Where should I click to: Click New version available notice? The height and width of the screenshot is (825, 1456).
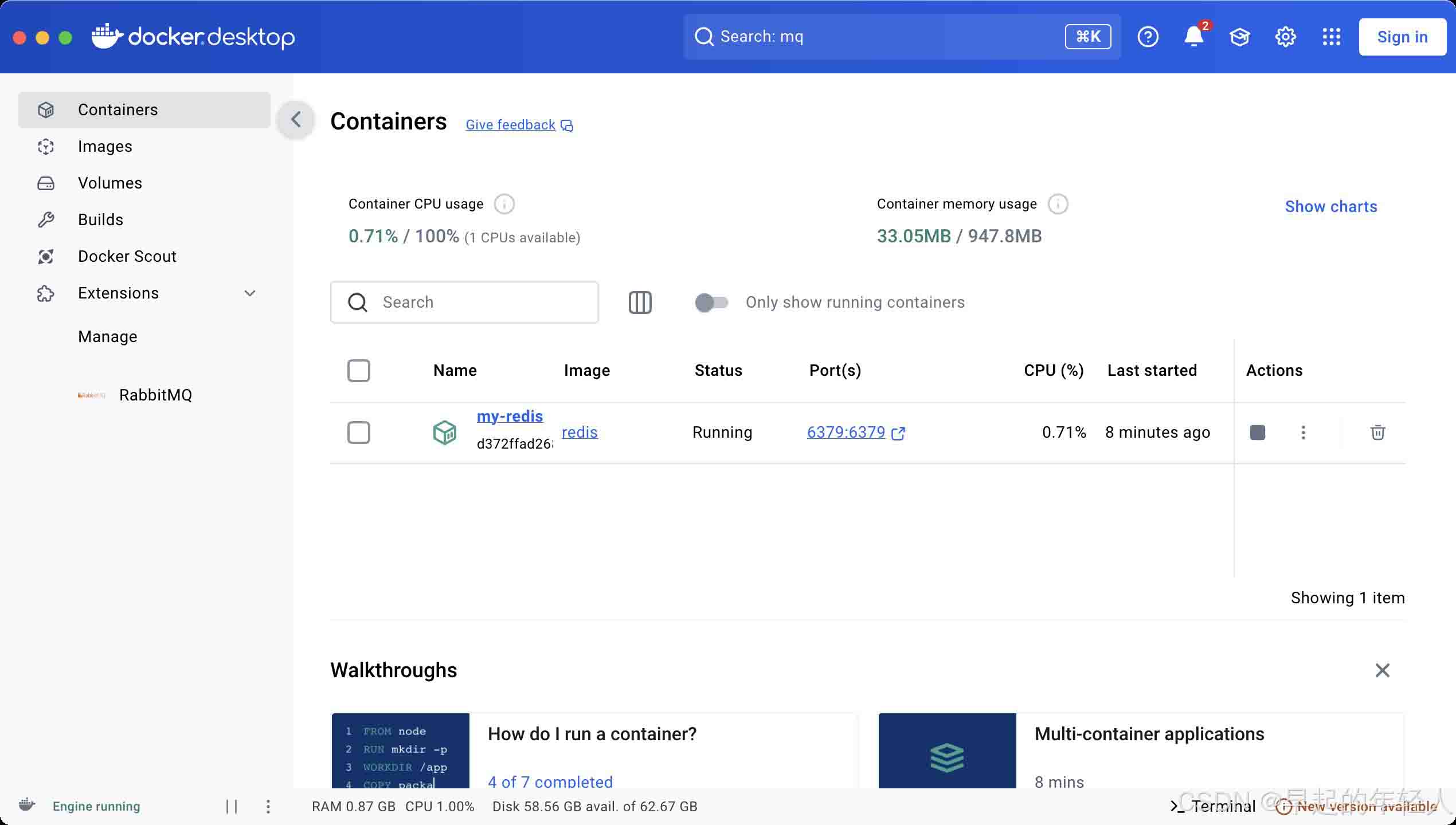pos(1356,807)
